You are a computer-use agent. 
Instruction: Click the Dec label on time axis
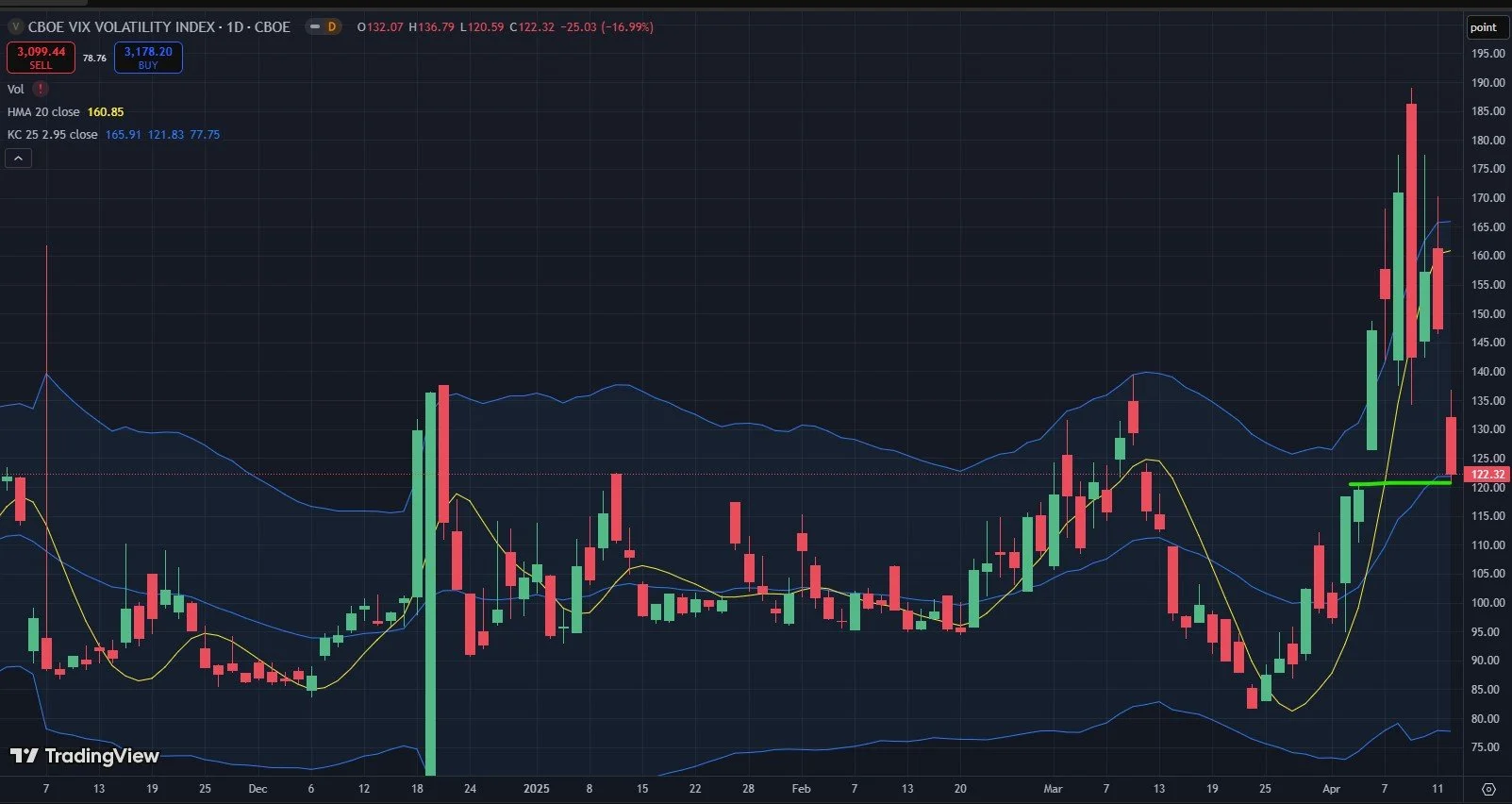click(x=258, y=789)
